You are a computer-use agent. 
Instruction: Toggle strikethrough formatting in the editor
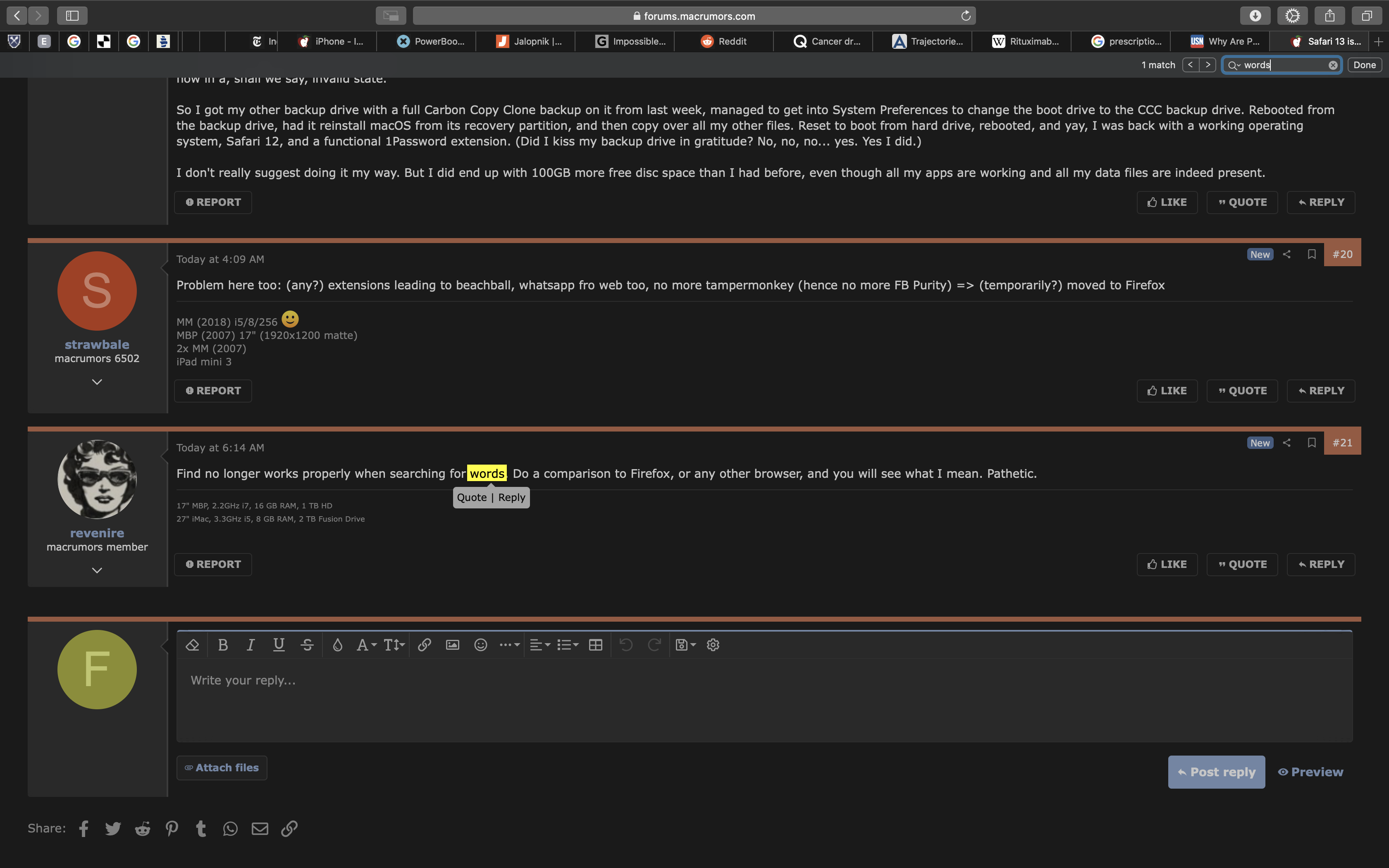click(307, 645)
